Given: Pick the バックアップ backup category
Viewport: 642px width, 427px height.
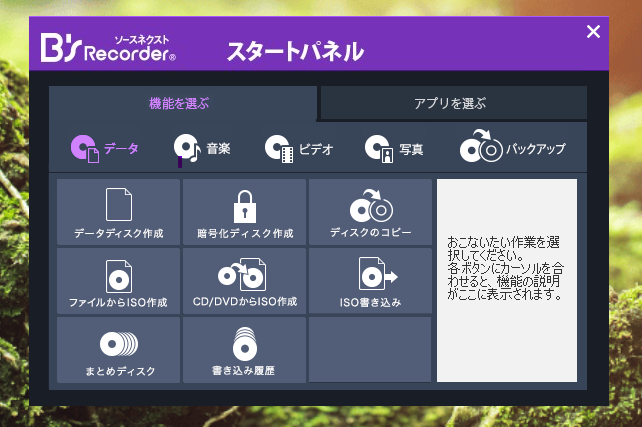Looking at the screenshot, I should click(x=513, y=149).
